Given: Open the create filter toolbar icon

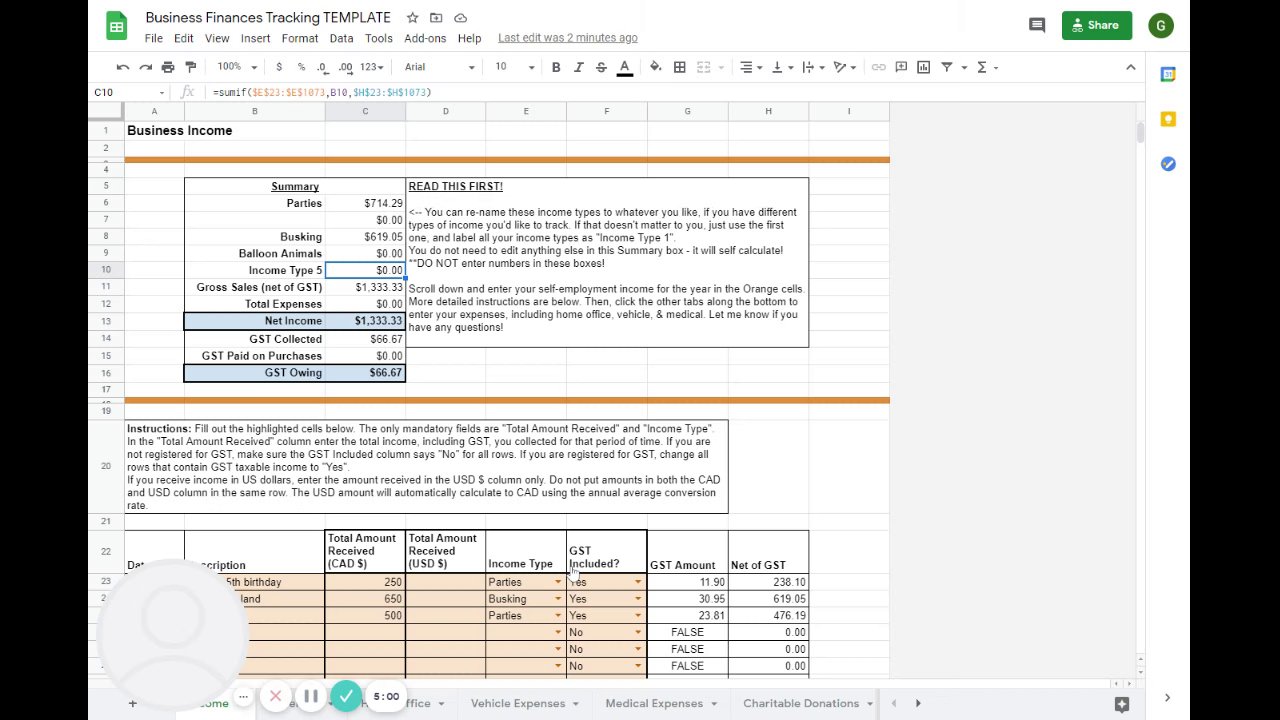Looking at the screenshot, I should coord(946,67).
